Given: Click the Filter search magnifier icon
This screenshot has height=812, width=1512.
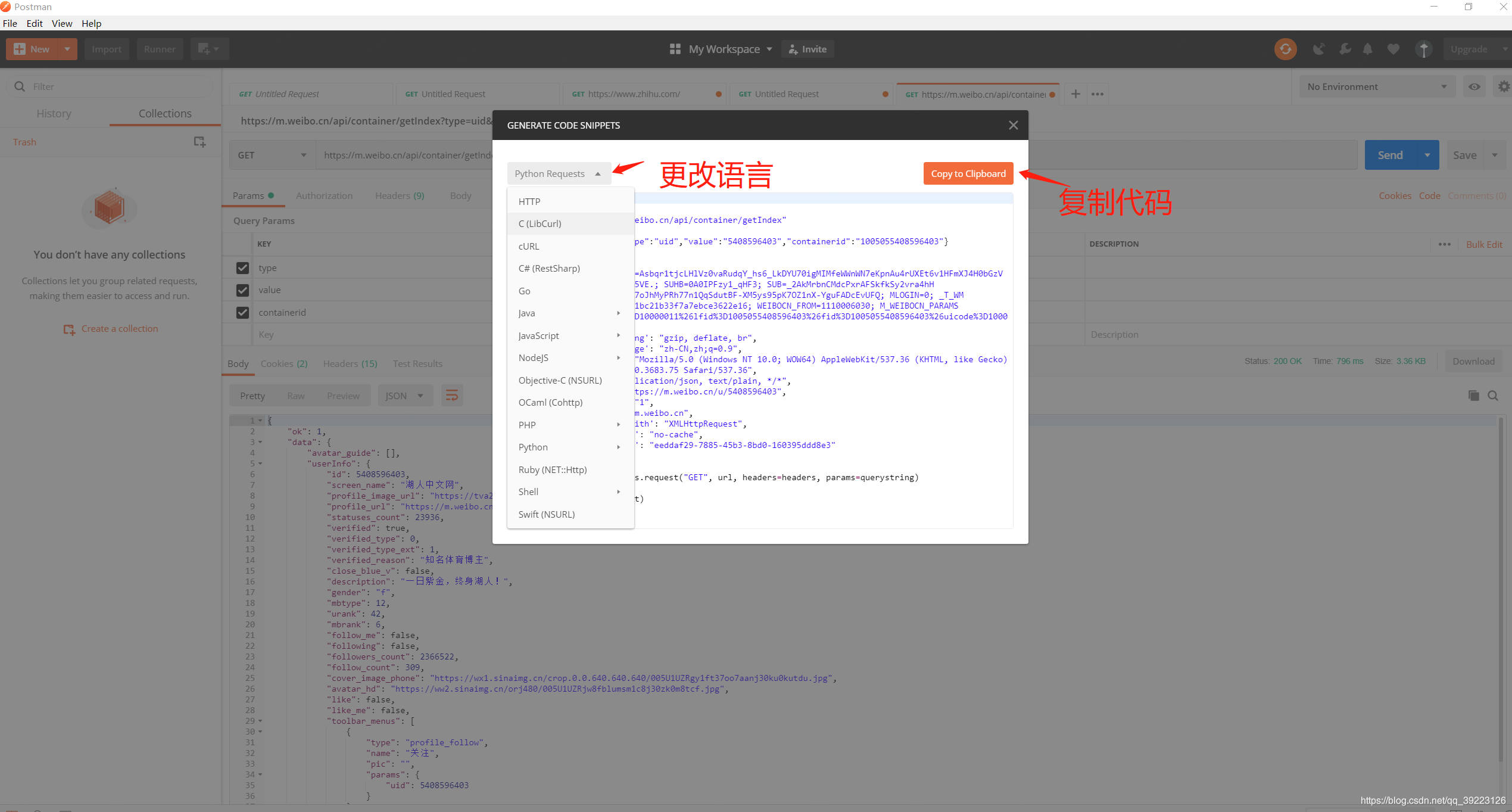Looking at the screenshot, I should click(20, 86).
